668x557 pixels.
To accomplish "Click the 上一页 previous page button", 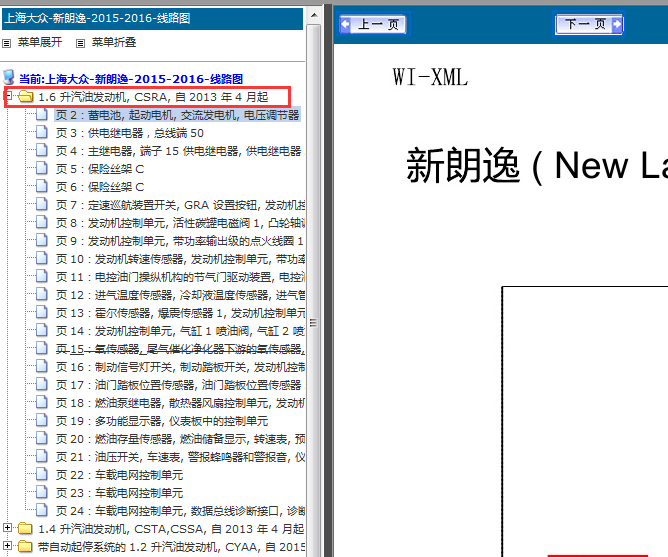I will click(x=373, y=24).
